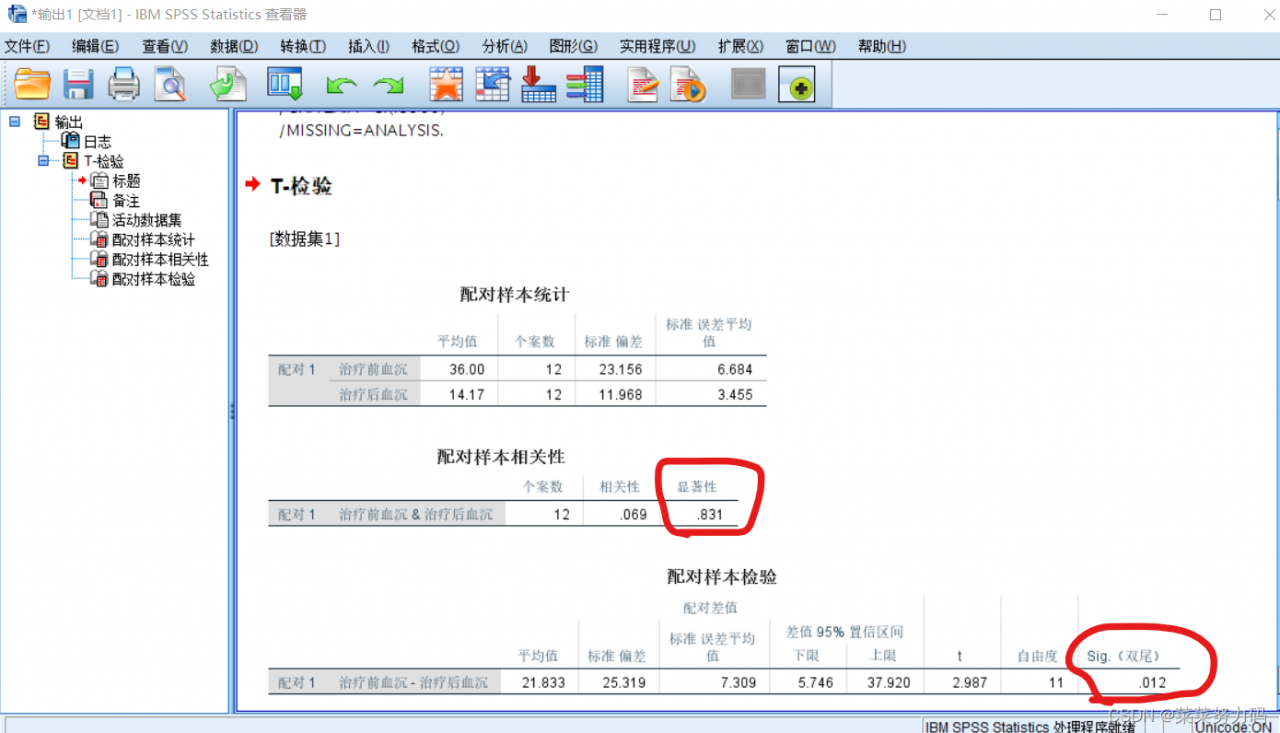Open the 格式(O) menu

(x=436, y=47)
